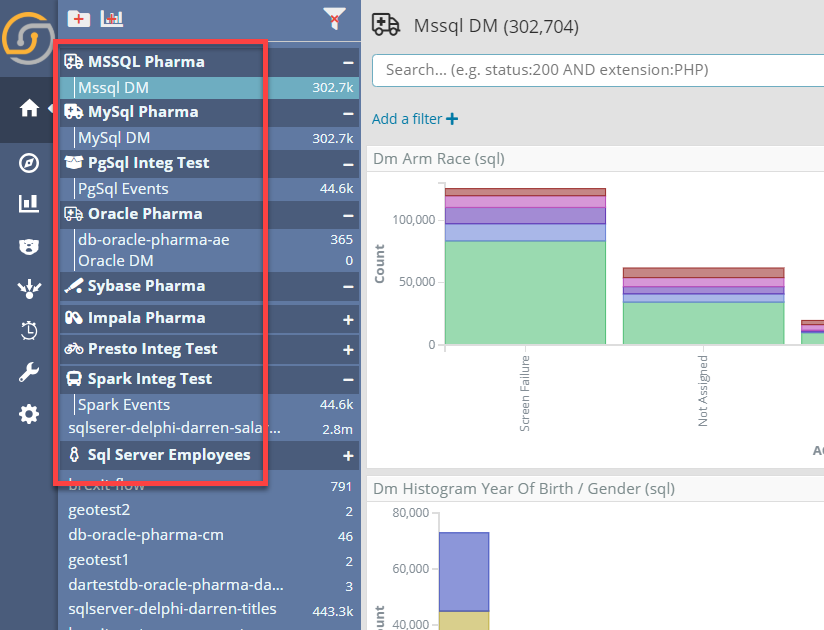Screen dimensions: 824x630
Task: Collapse the PgSql Integ Test group
Action: point(348,164)
